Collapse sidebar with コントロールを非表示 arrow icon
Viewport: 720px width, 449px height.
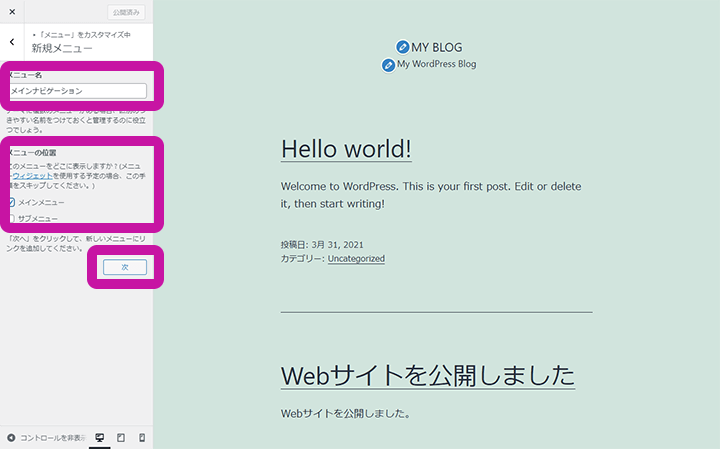pos(11,438)
